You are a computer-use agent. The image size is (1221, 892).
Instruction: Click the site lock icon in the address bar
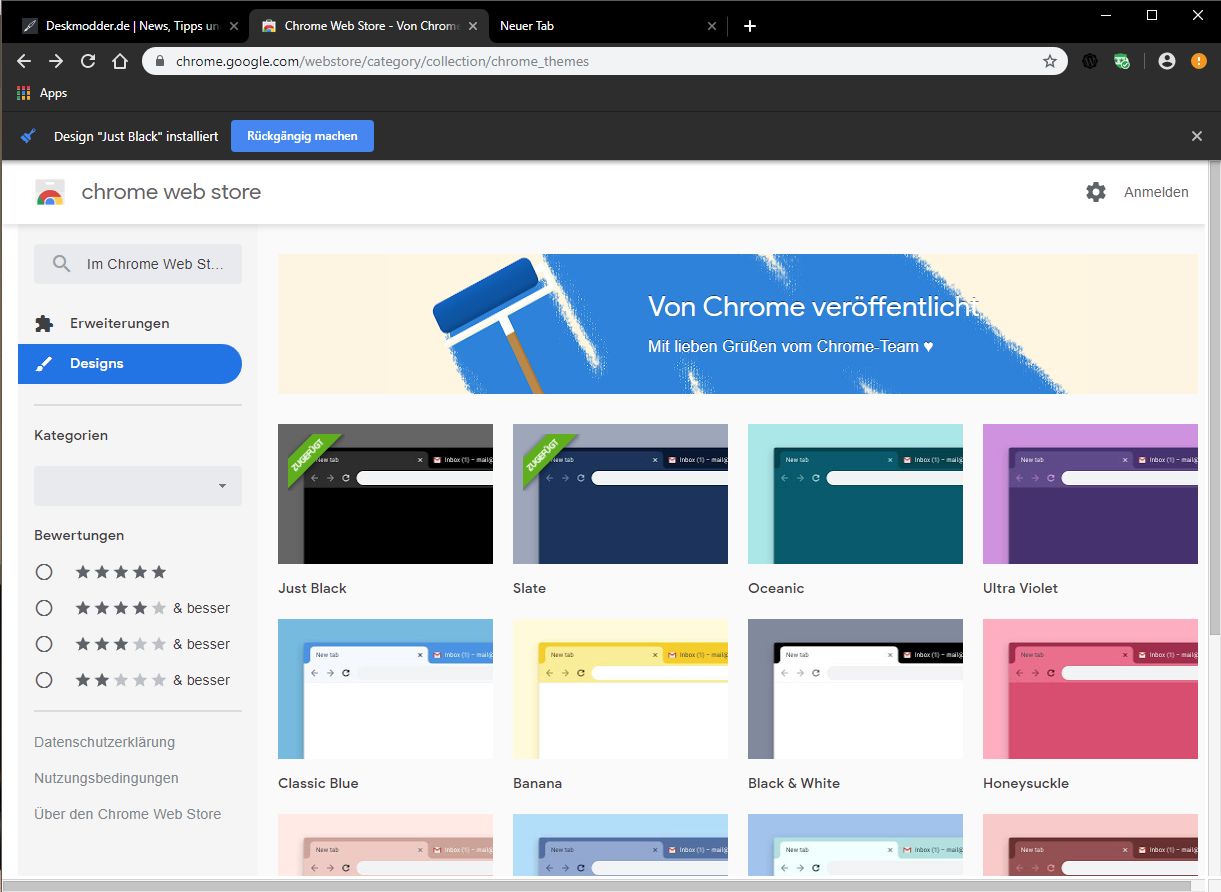(161, 61)
